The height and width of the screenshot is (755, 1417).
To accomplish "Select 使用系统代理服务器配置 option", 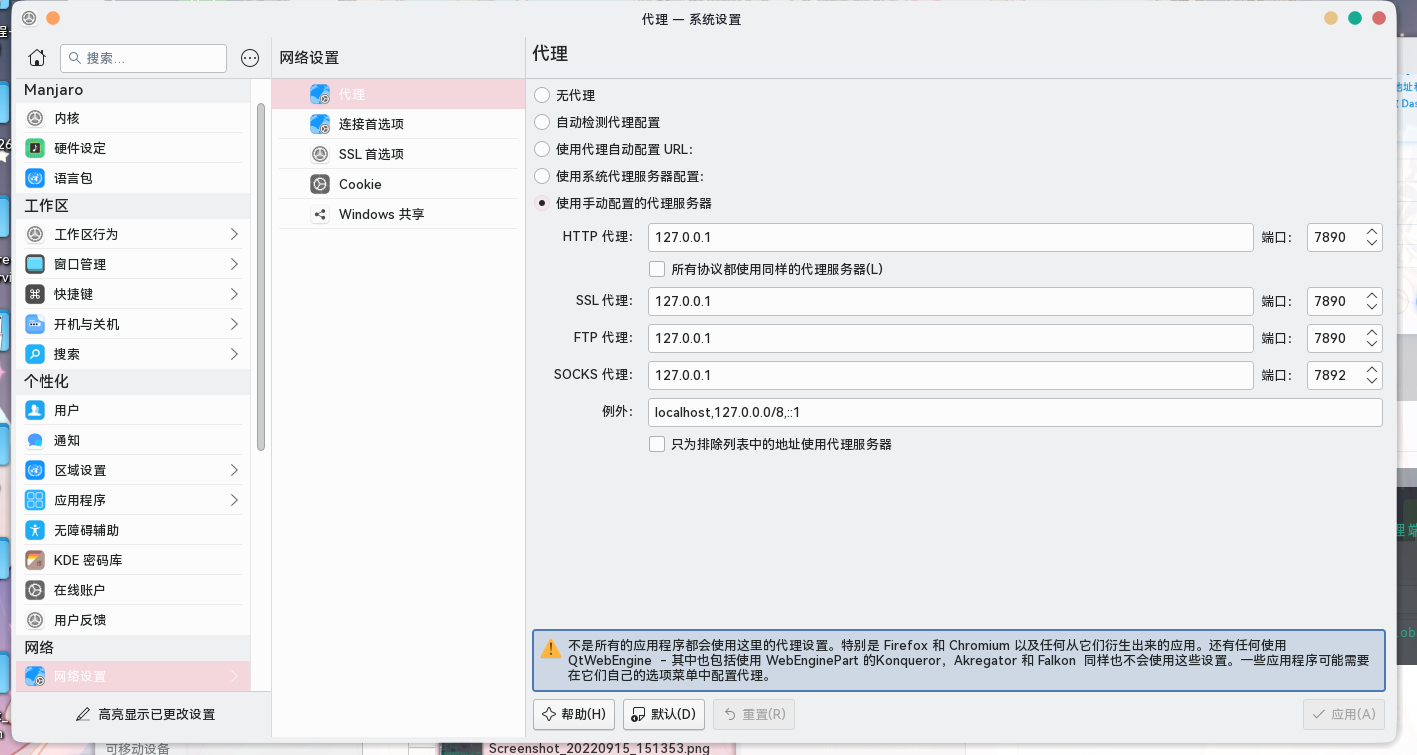I will [x=542, y=176].
